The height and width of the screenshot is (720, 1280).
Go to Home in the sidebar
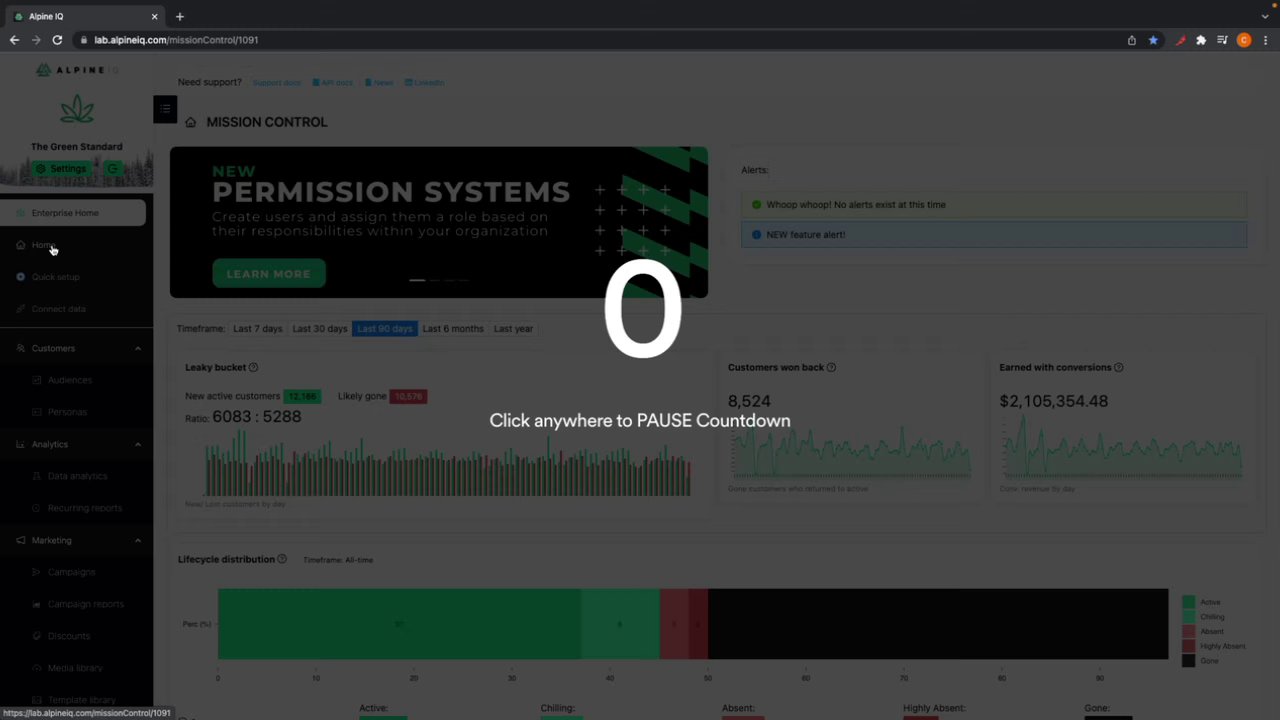pos(43,245)
